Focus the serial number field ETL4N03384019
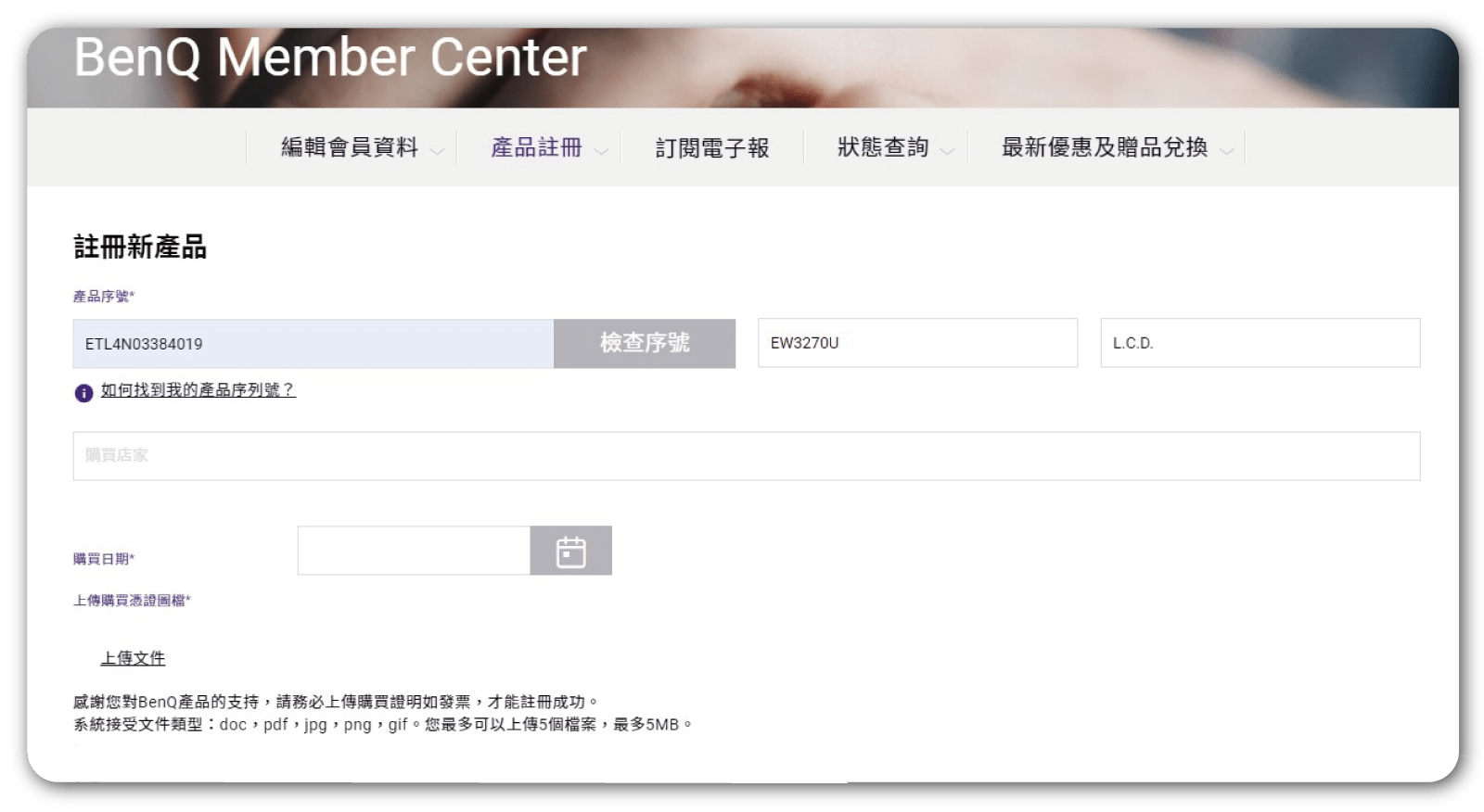 [313, 344]
